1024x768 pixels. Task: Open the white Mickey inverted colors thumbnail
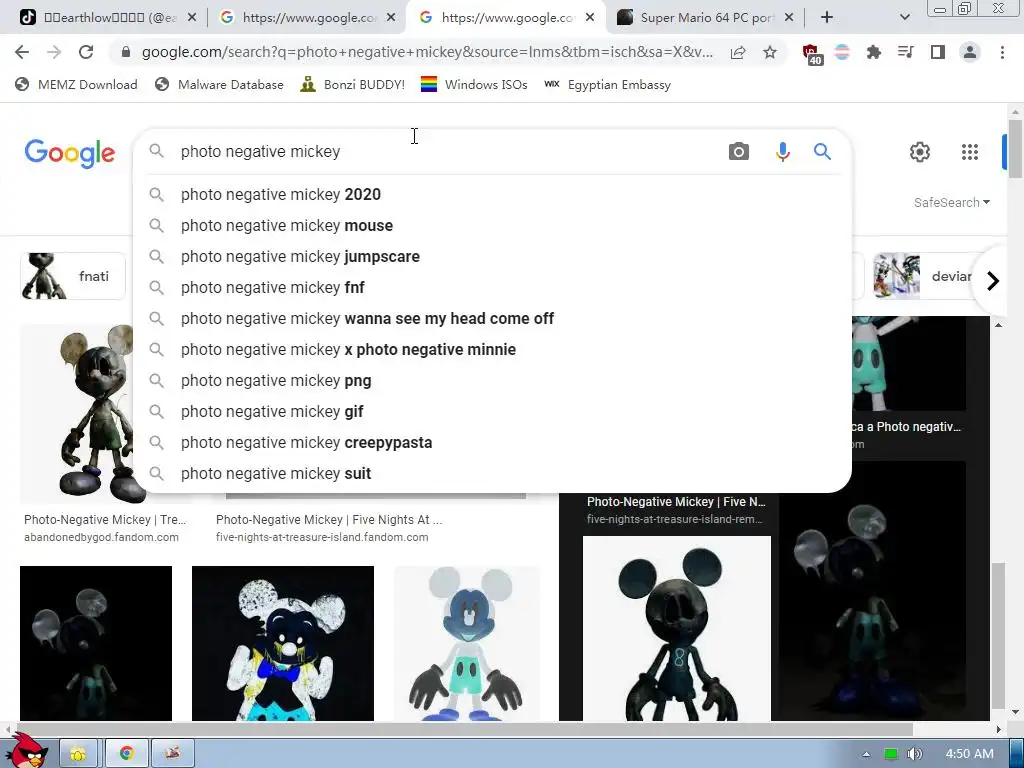[467, 643]
